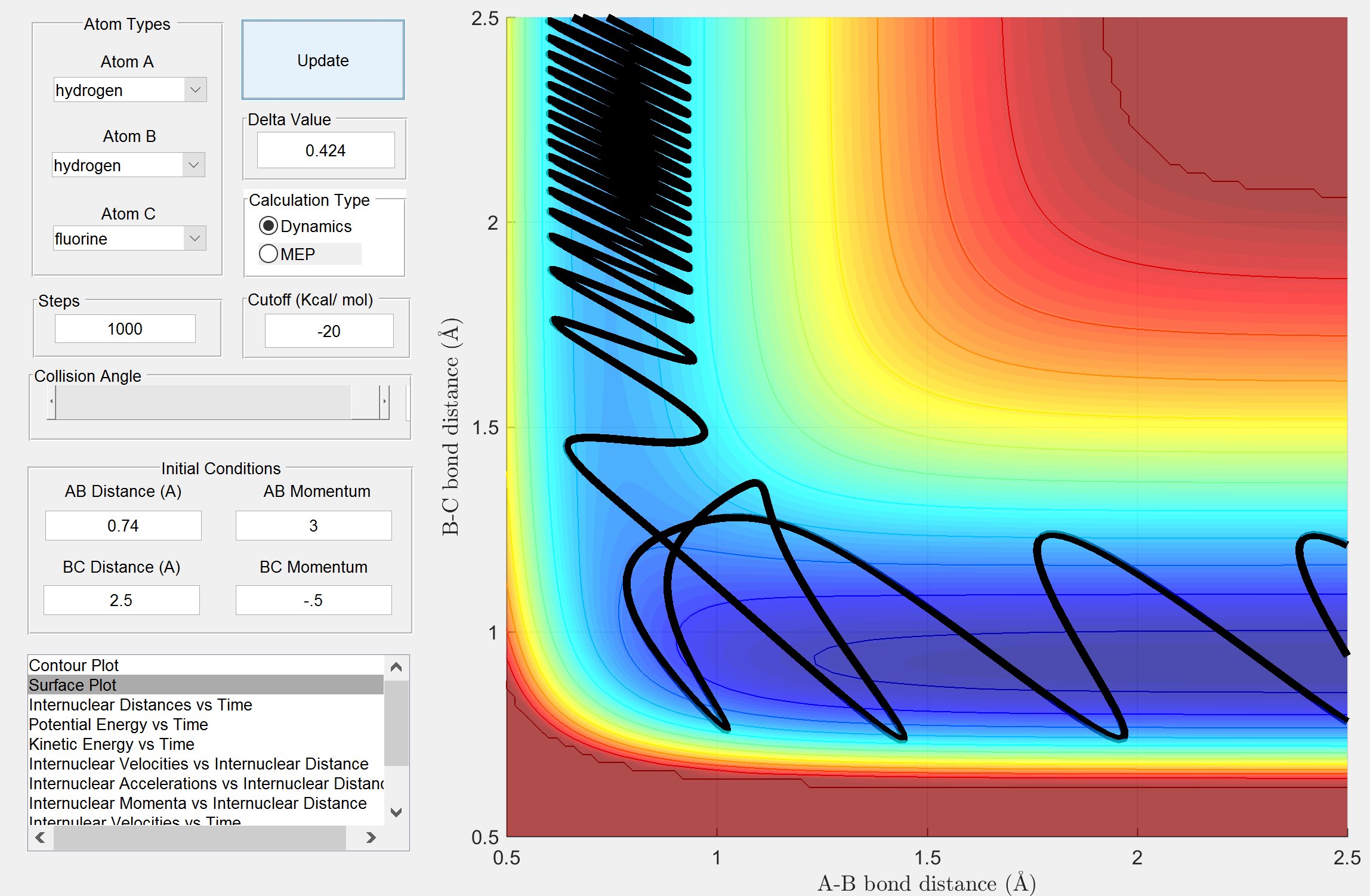The image size is (1370, 896).
Task: Click the Collision Angle slider right arrow
Action: (385, 402)
